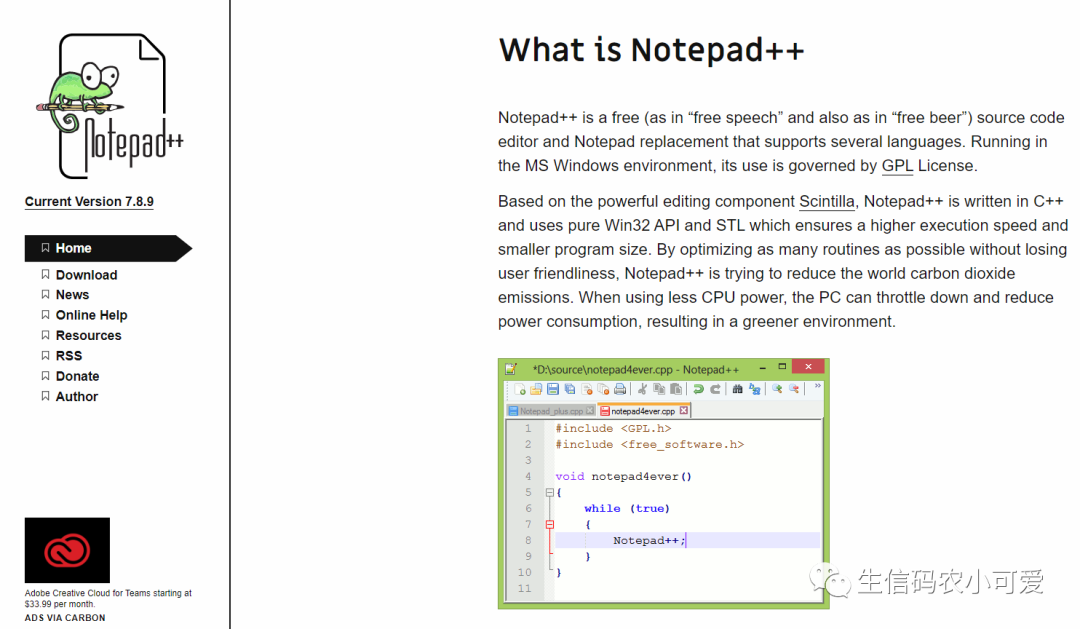Click Save icon in Notepad++ screenshot toolbar
1080x629 pixels.
click(x=552, y=389)
